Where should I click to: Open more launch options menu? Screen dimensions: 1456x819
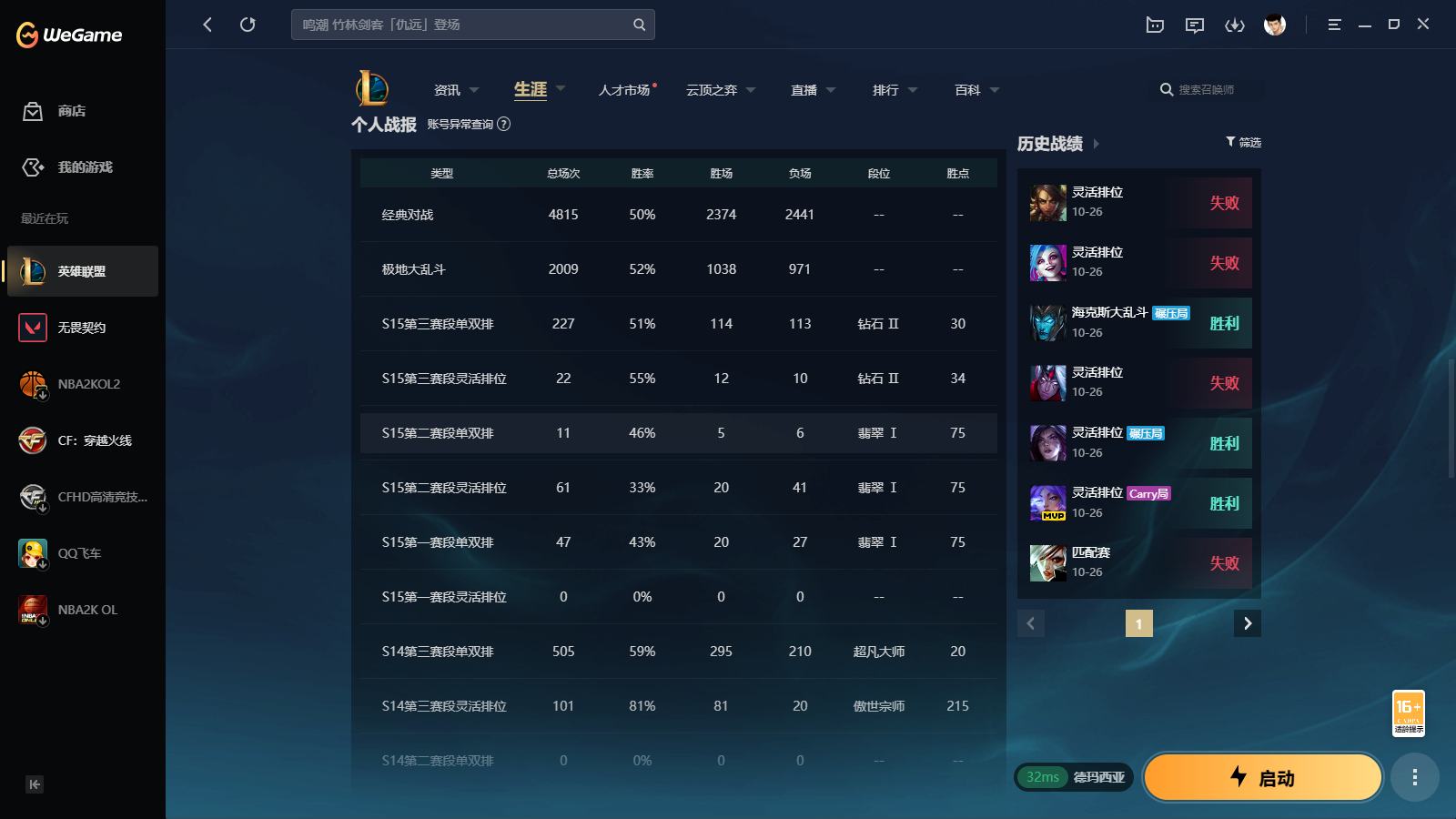pyautogui.click(x=1414, y=777)
